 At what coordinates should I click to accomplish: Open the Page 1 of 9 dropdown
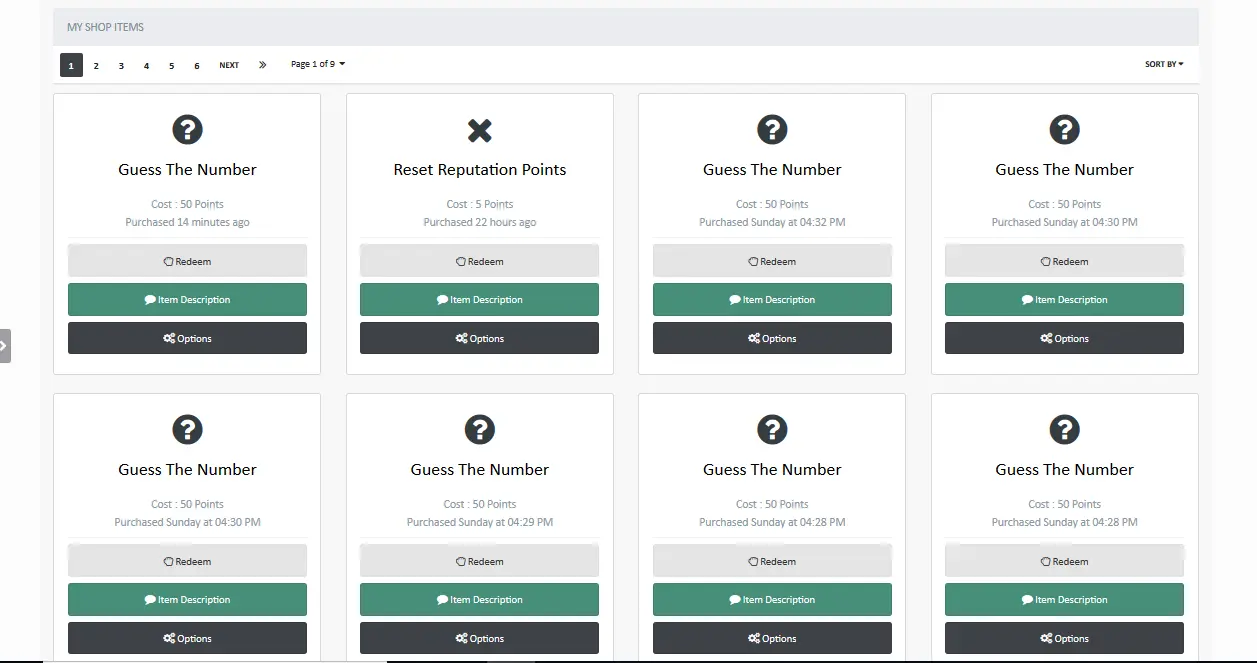pos(317,64)
